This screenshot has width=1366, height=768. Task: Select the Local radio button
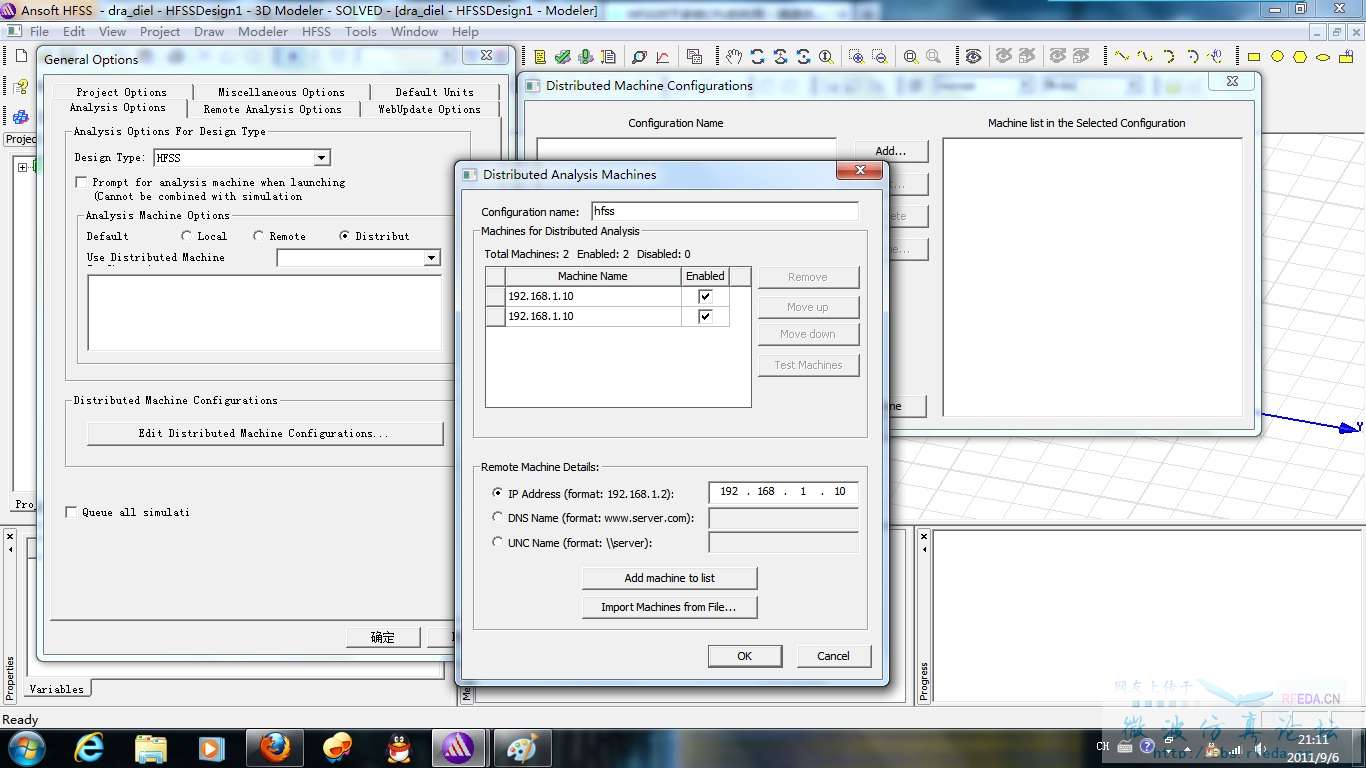187,236
